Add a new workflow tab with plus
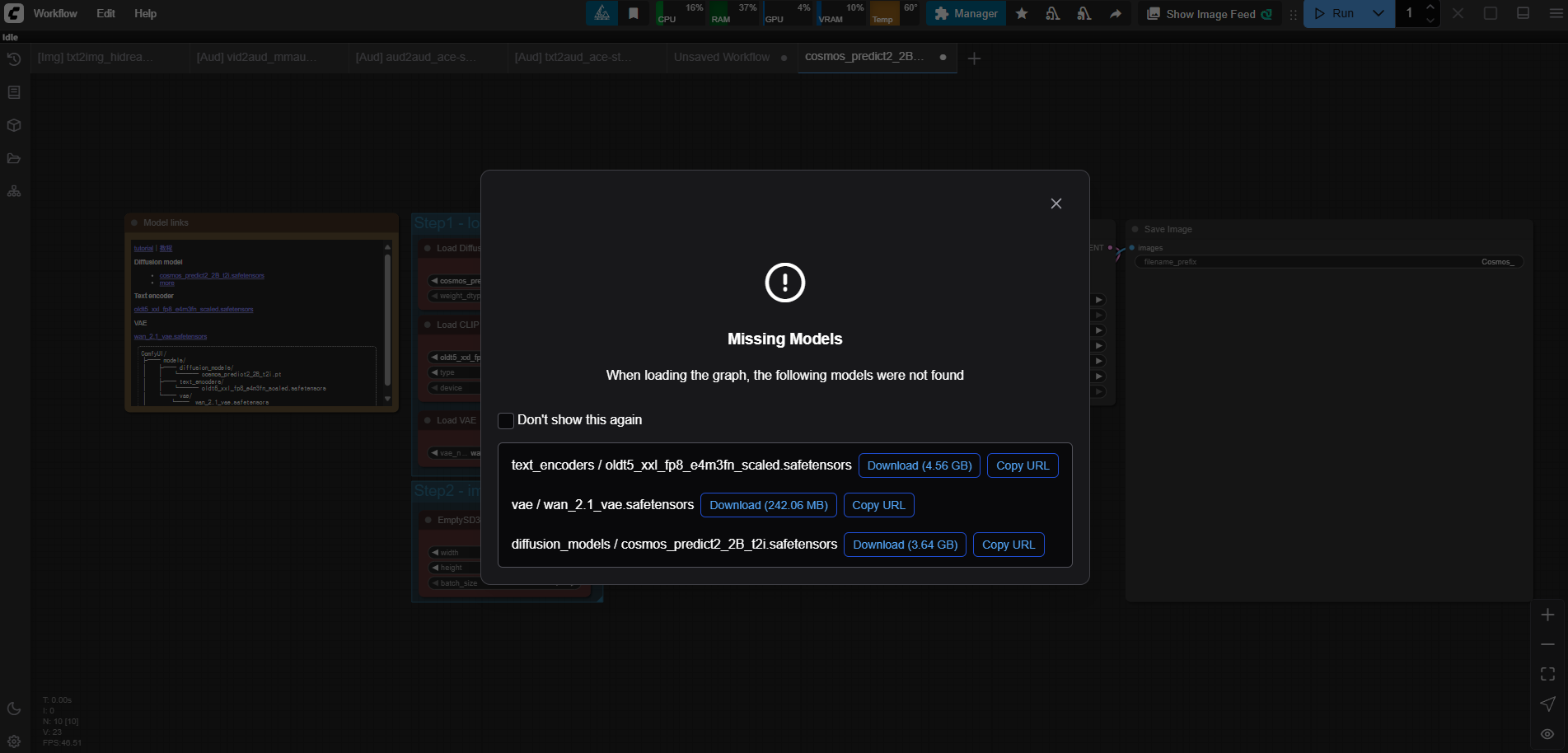 974,58
